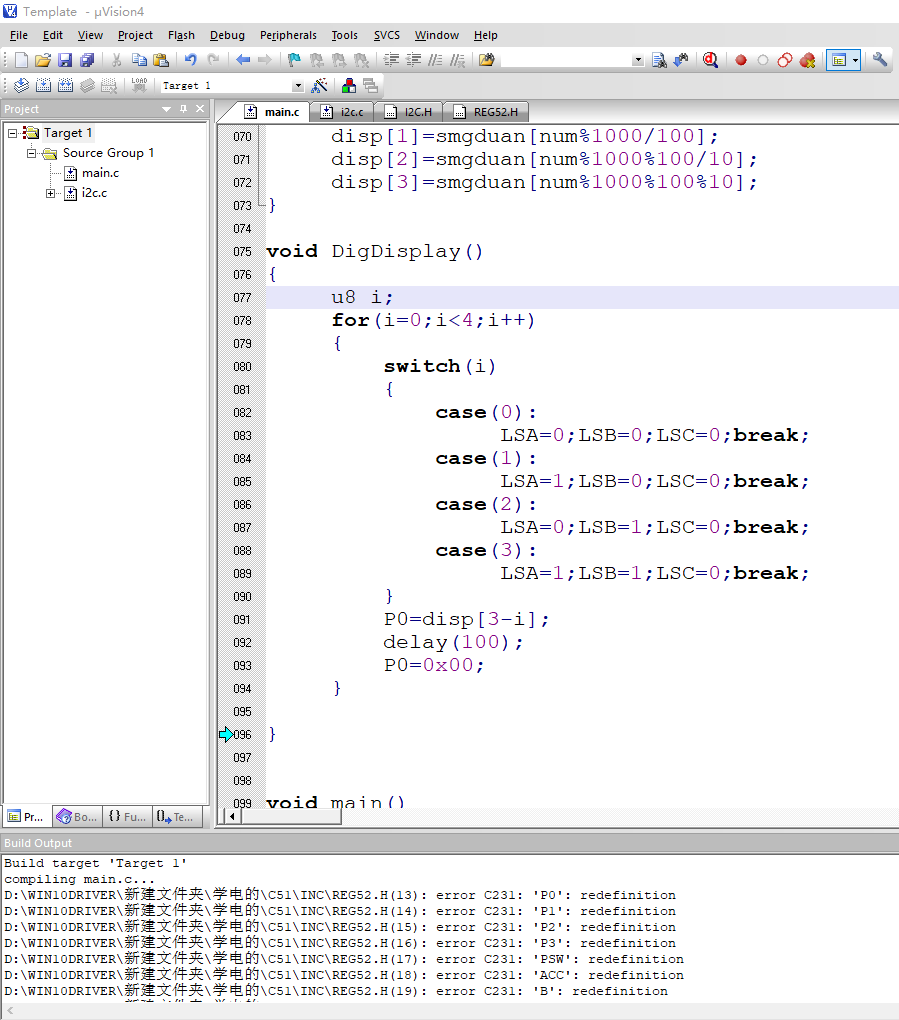
Task: Open the Debug menu
Action: 227,35
